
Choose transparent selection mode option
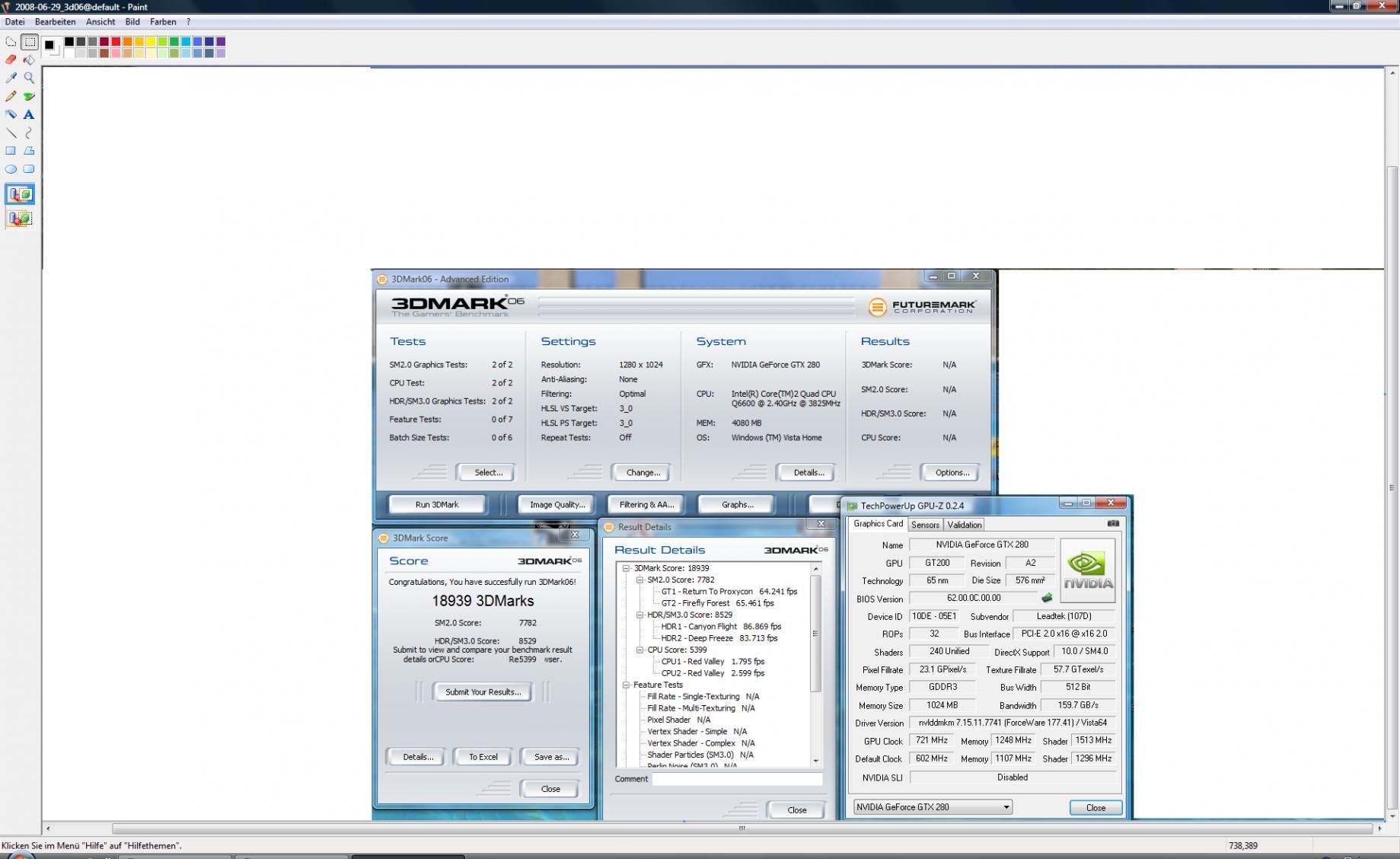click(x=20, y=219)
